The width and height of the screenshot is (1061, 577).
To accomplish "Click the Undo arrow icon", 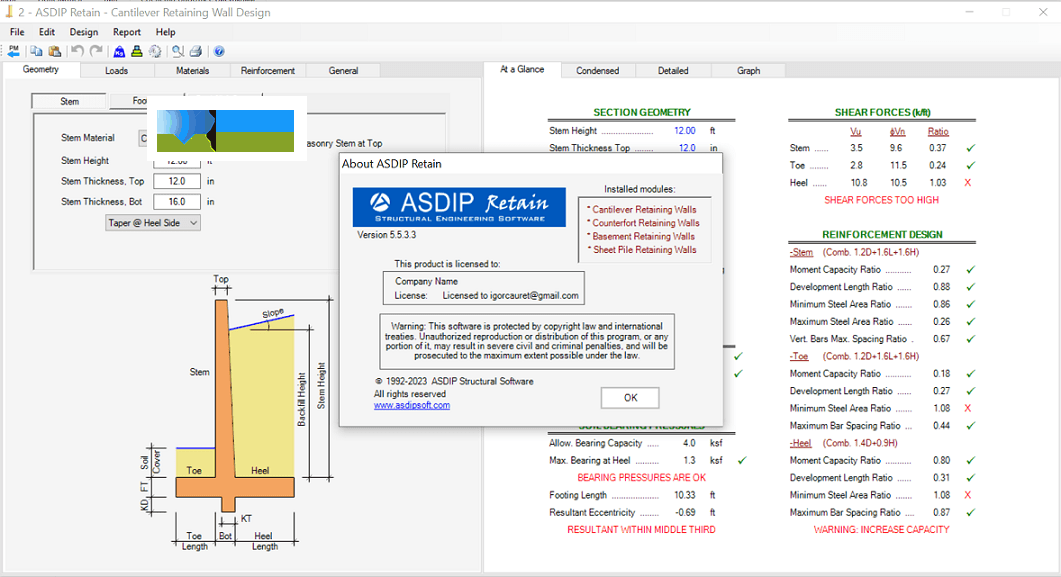I will [x=77, y=51].
